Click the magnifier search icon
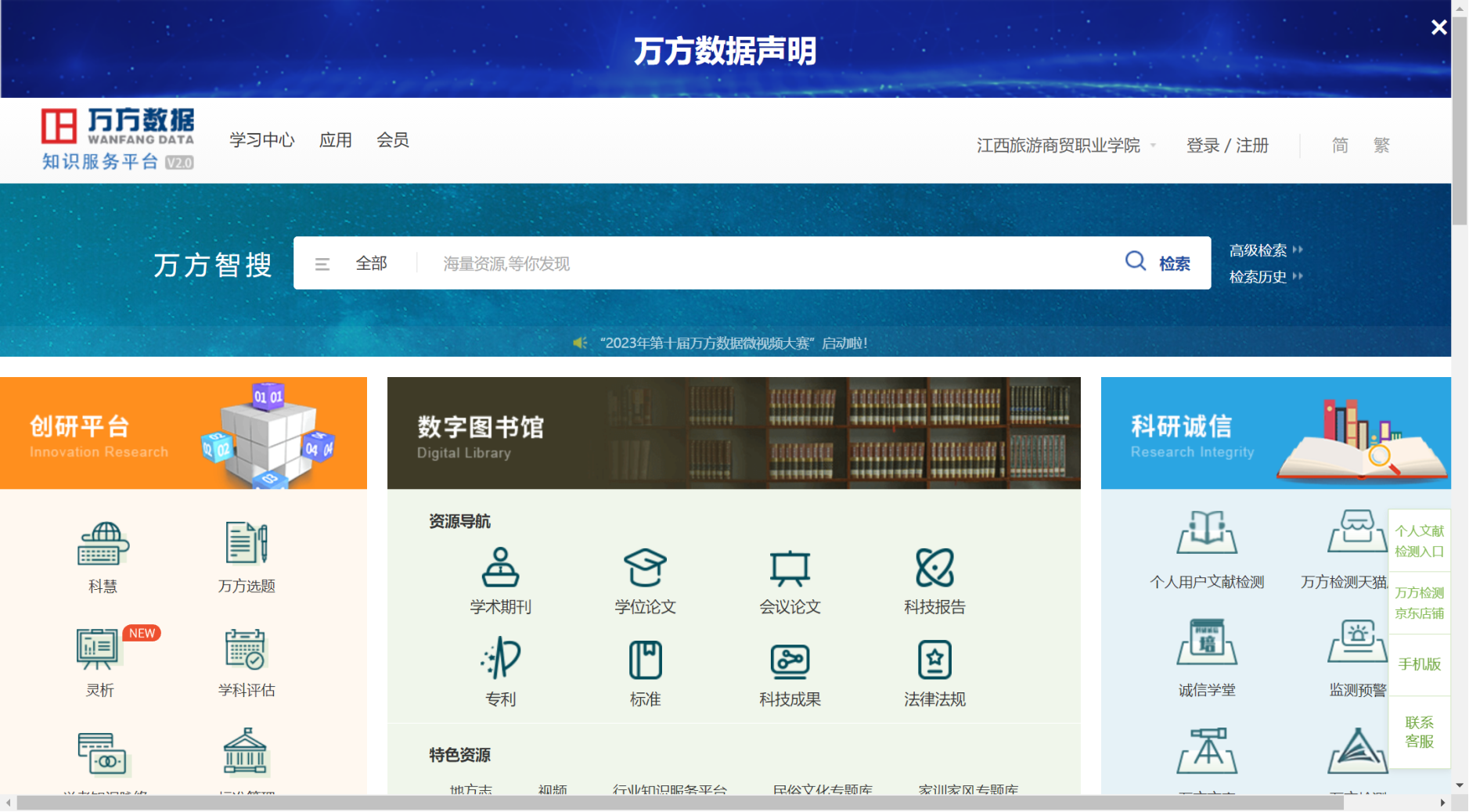Image resolution: width=1469 pixels, height=812 pixels. 1136,261
